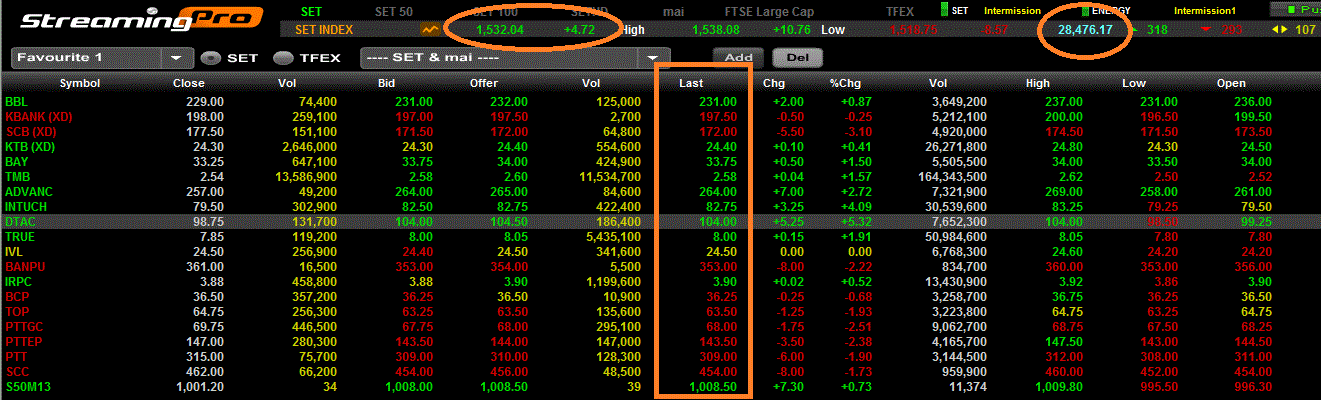
Task: Select the TFEX radio button
Action: [x=284, y=58]
